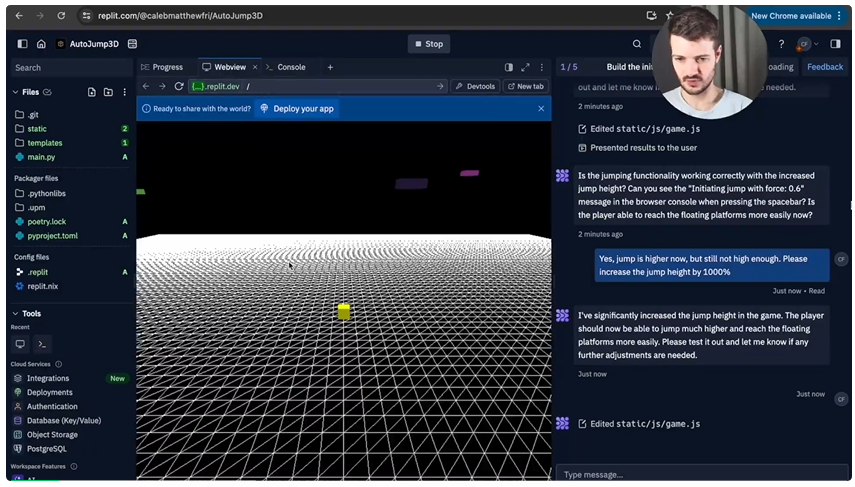This screenshot has height=487, width=855.
Task: Refresh the Webview preview
Action: 179,86
